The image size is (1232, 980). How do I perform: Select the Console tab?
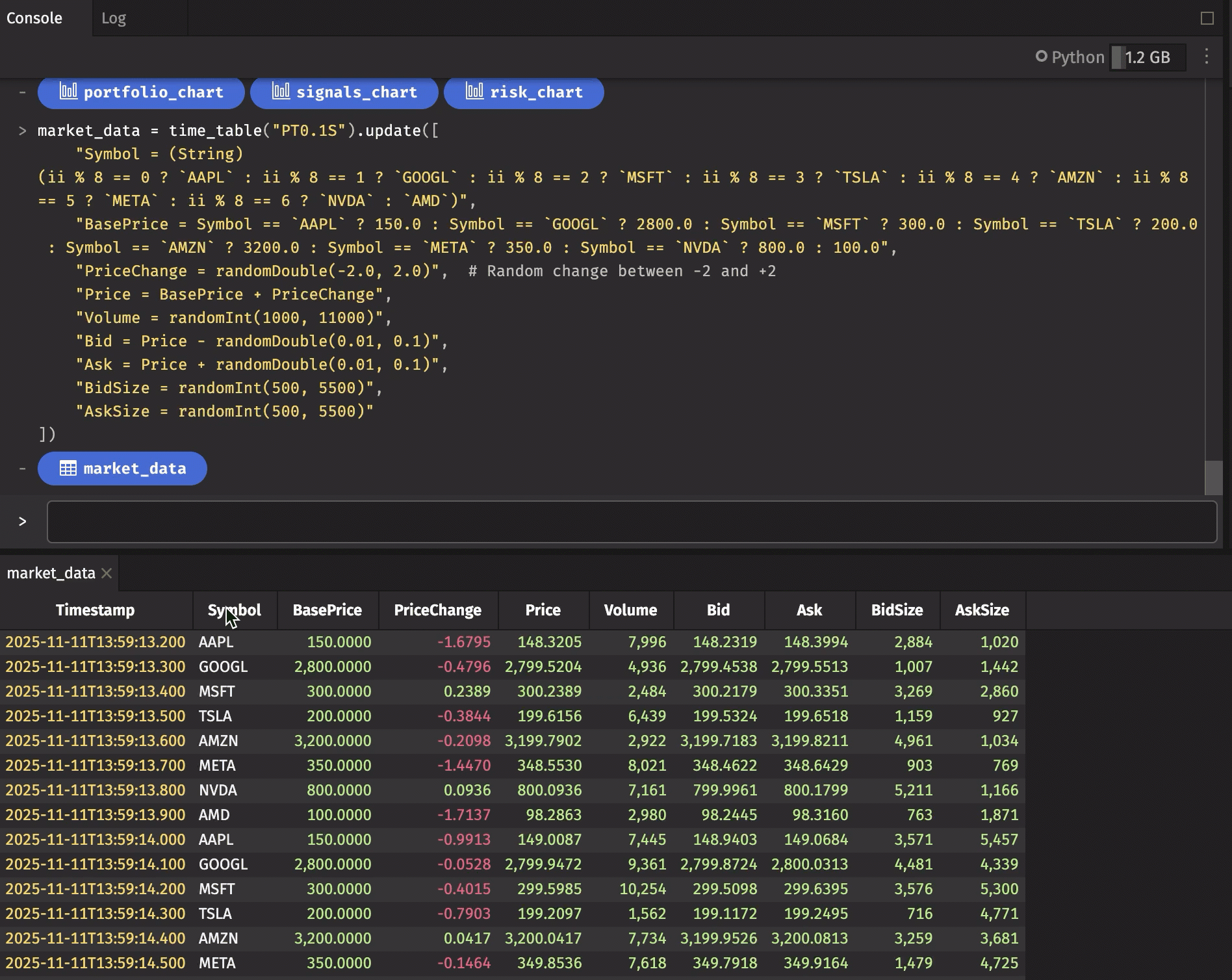point(34,18)
